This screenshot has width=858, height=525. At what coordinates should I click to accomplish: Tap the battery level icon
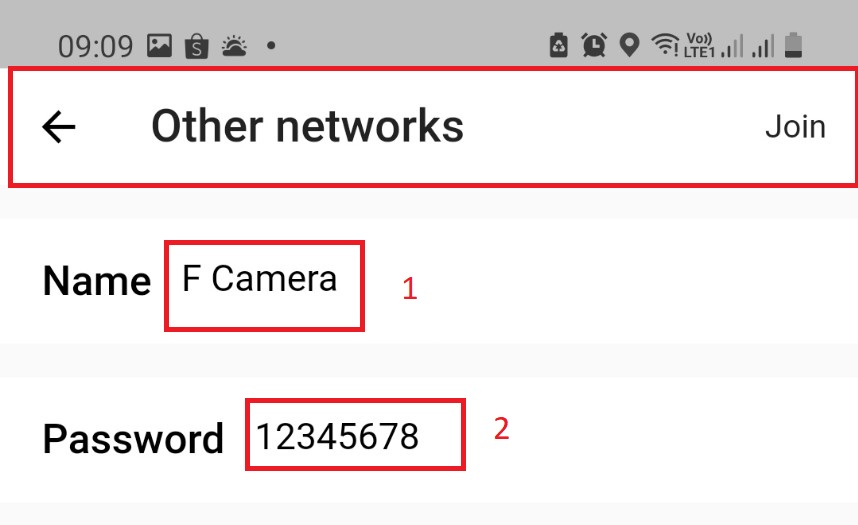793,45
